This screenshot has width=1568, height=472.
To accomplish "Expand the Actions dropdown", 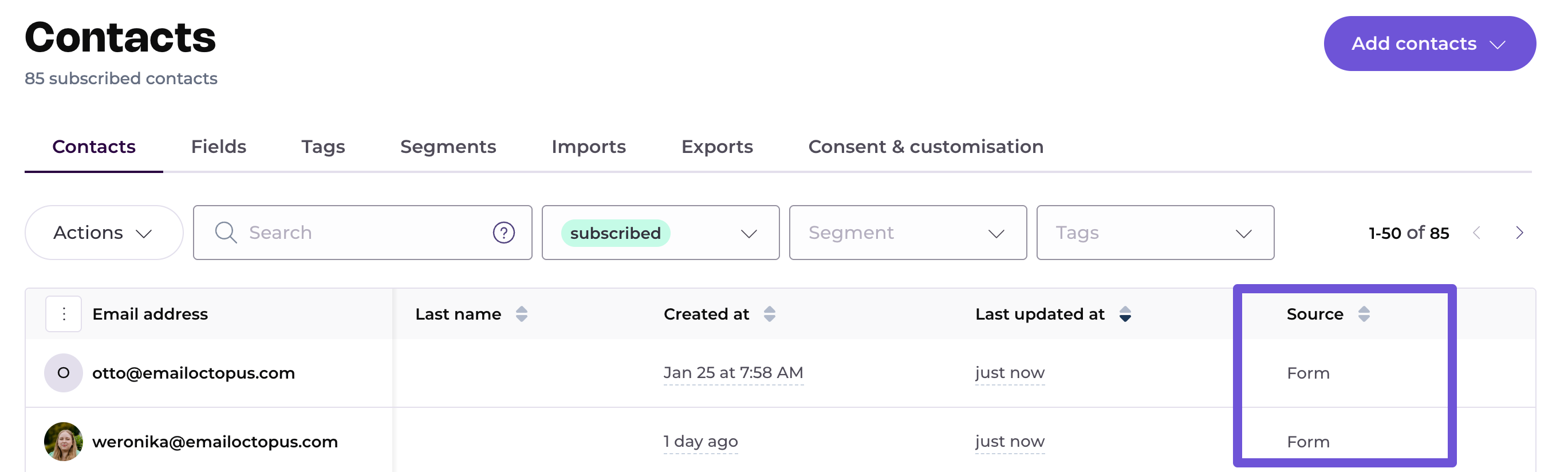I will click(x=104, y=233).
